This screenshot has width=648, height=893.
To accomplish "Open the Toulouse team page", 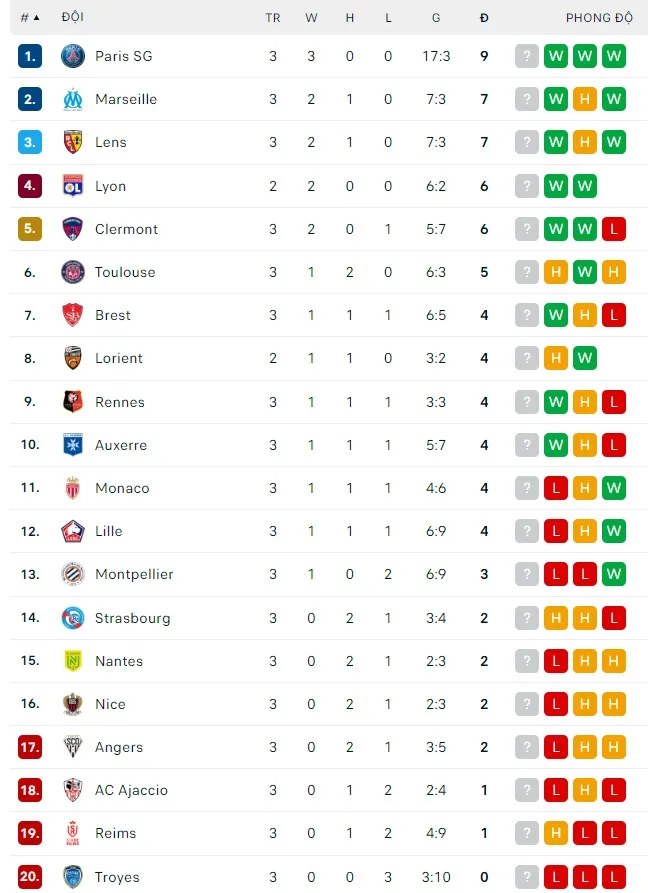I will 125,272.
